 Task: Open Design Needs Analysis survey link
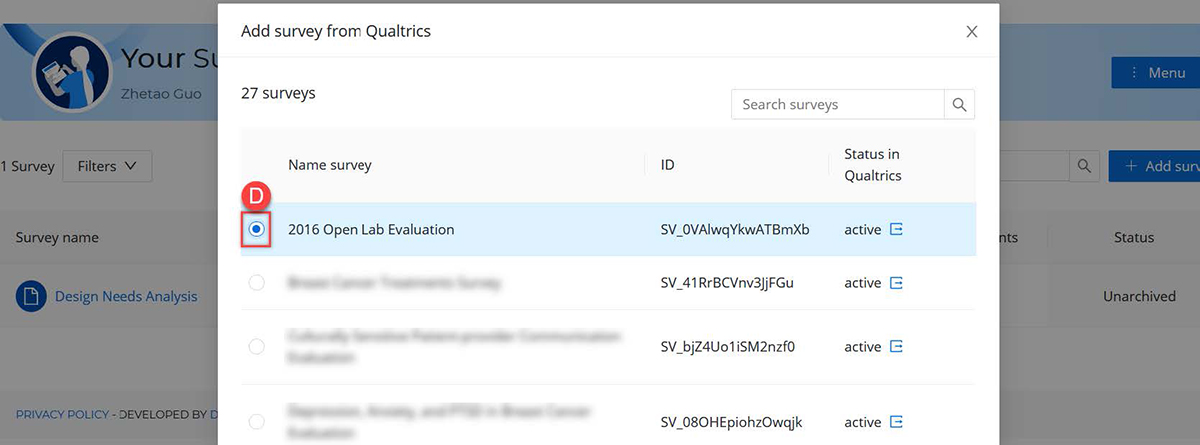(x=126, y=296)
